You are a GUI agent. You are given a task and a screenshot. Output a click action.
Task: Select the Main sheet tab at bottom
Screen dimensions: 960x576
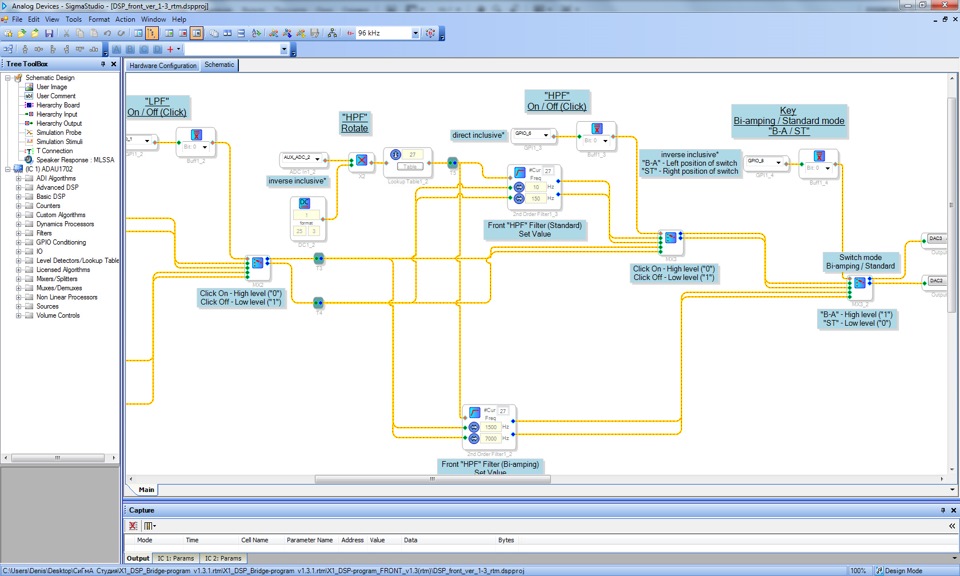(146, 490)
